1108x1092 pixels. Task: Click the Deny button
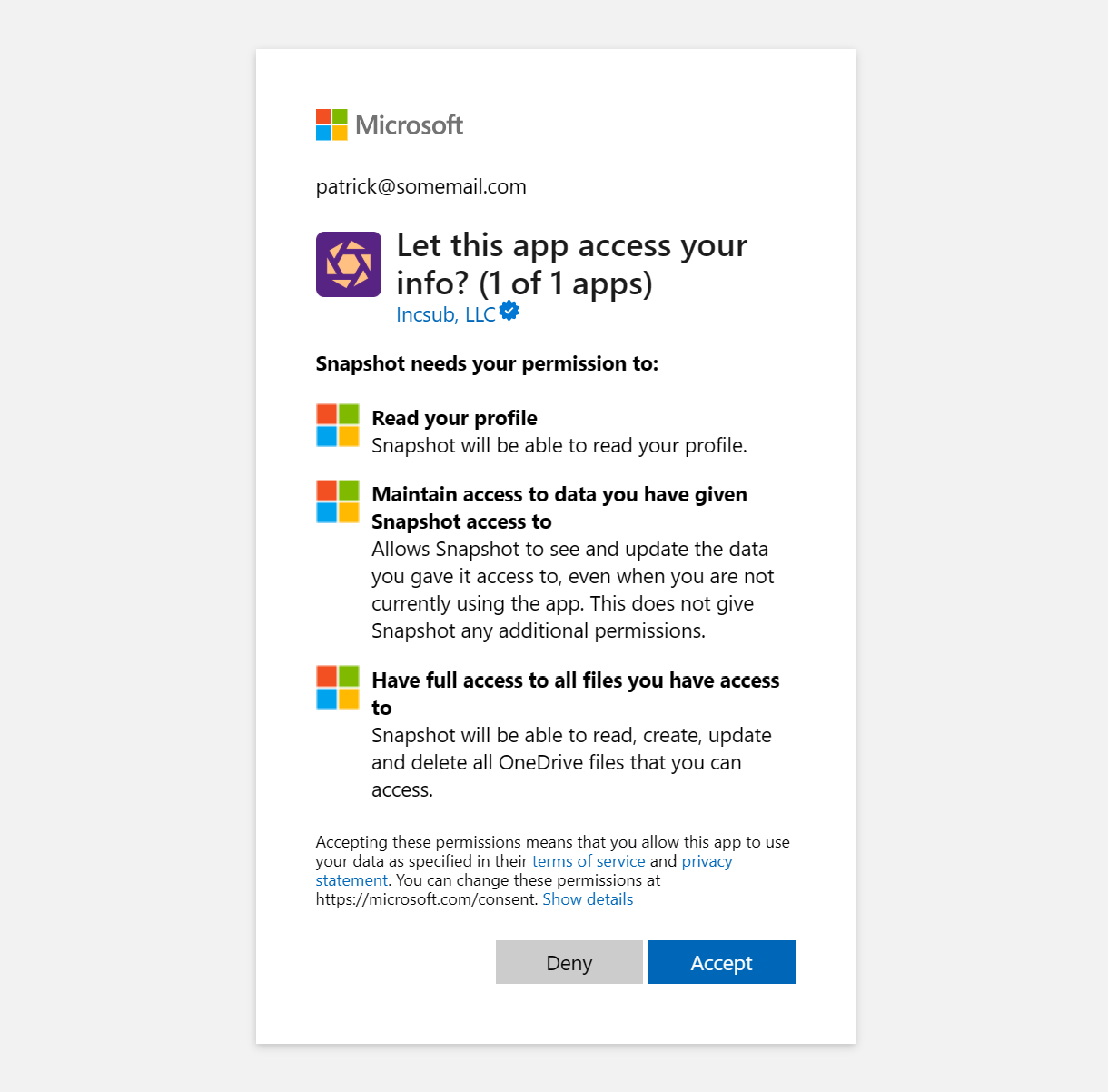(x=569, y=962)
